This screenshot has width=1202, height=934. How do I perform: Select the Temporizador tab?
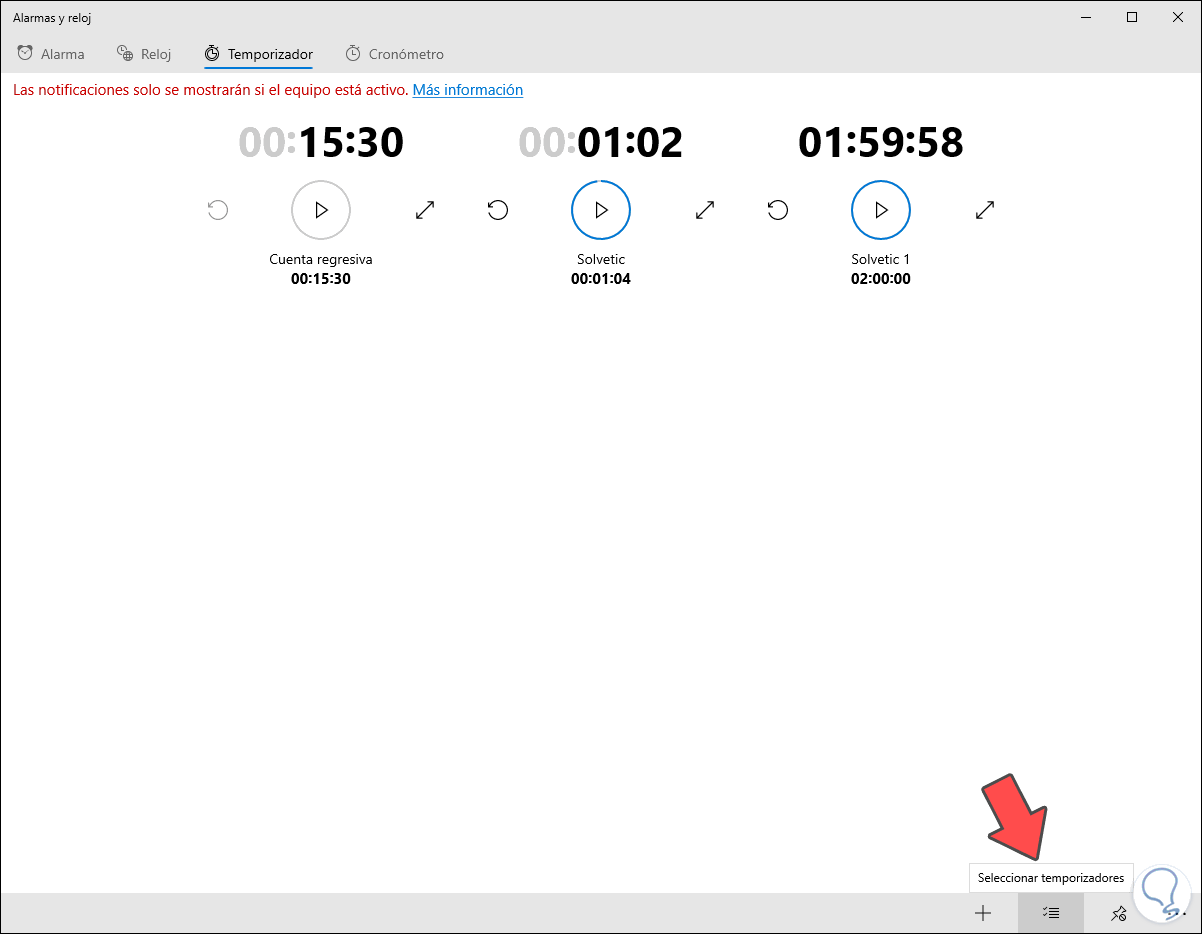pyautogui.click(x=259, y=54)
